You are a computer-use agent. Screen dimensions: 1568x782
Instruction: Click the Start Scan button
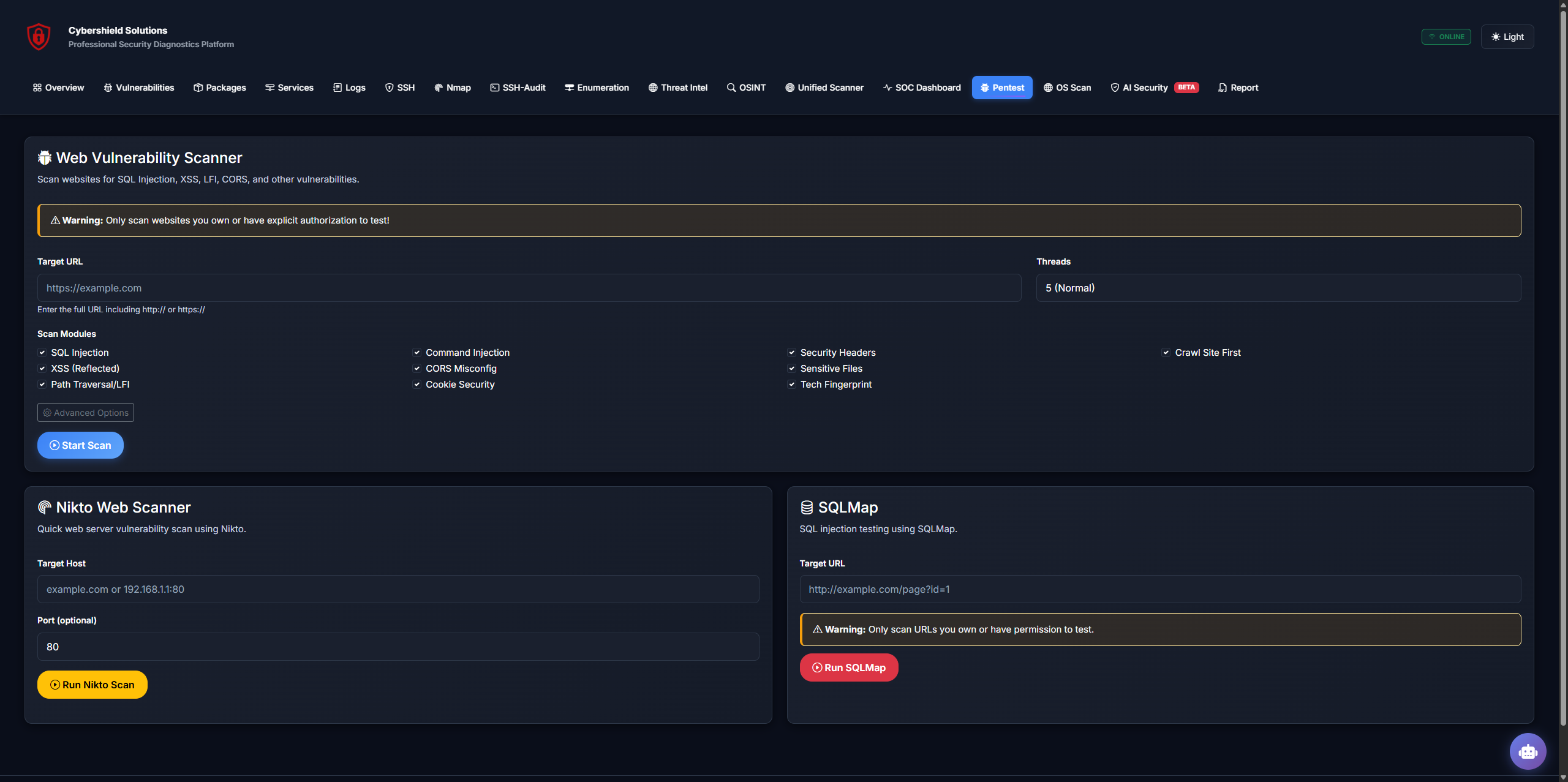click(80, 445)
